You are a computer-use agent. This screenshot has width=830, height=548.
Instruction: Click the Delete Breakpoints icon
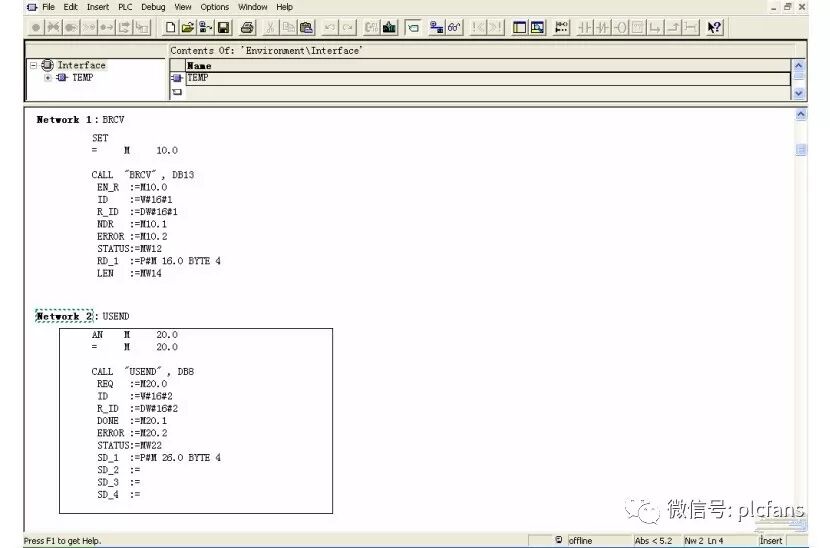[53, 27]
